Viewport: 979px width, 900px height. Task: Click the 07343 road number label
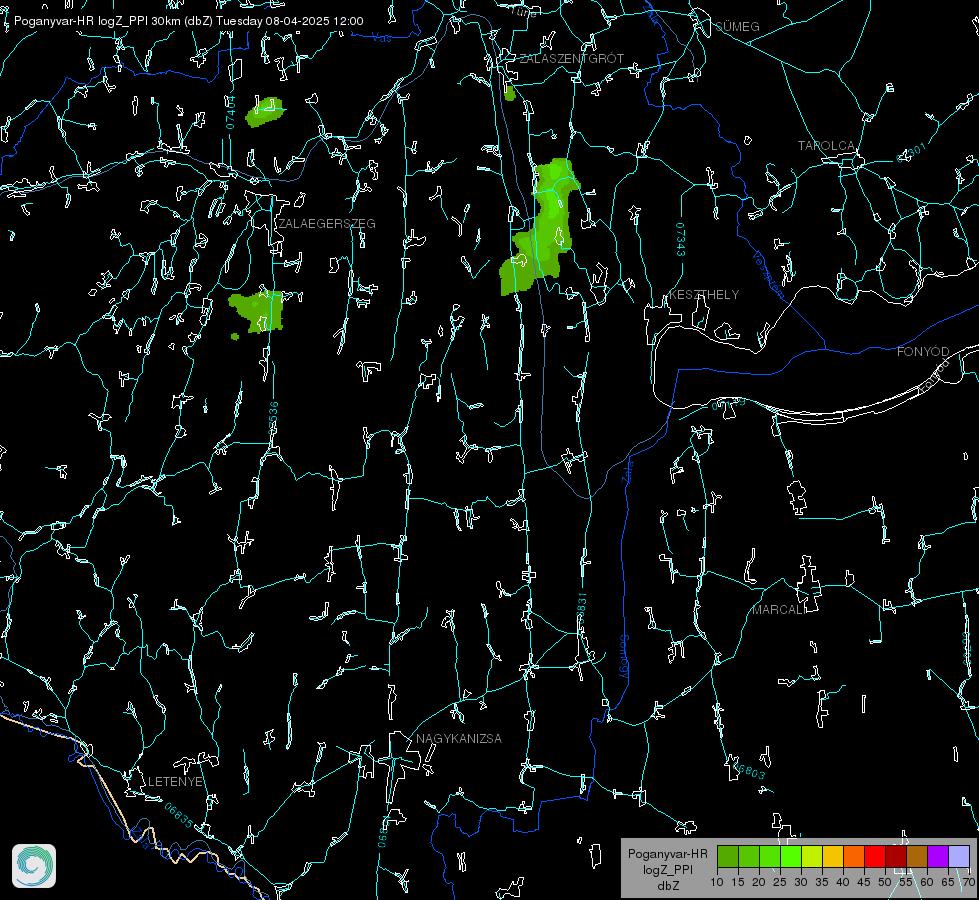coord(681,239)
